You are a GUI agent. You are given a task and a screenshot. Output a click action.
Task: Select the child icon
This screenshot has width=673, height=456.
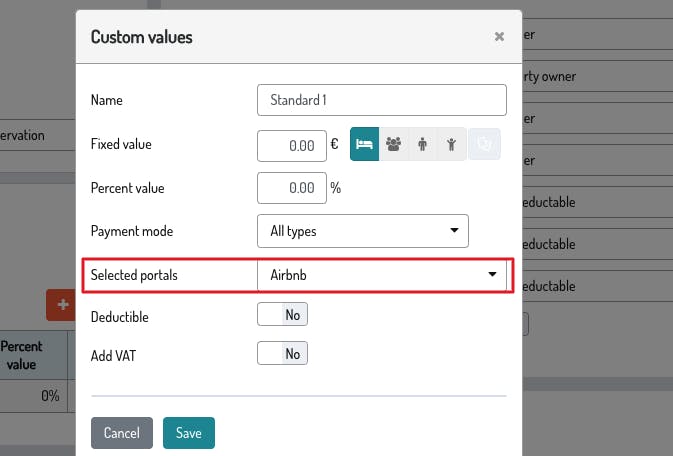click(x=452, y=145)
